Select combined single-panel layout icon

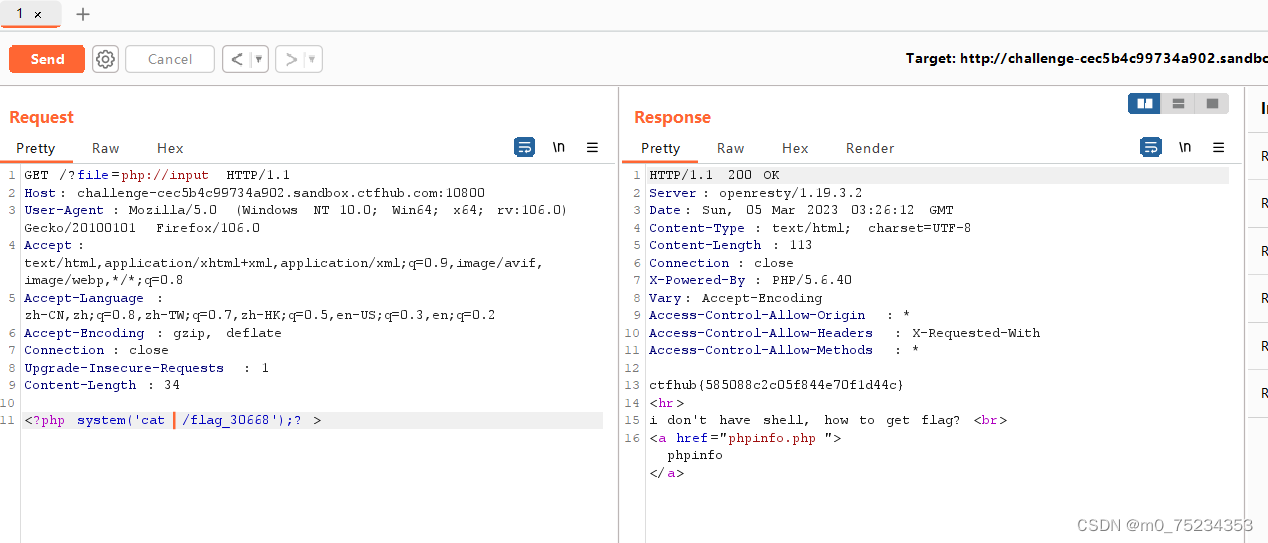click(x=1212, y=103)
